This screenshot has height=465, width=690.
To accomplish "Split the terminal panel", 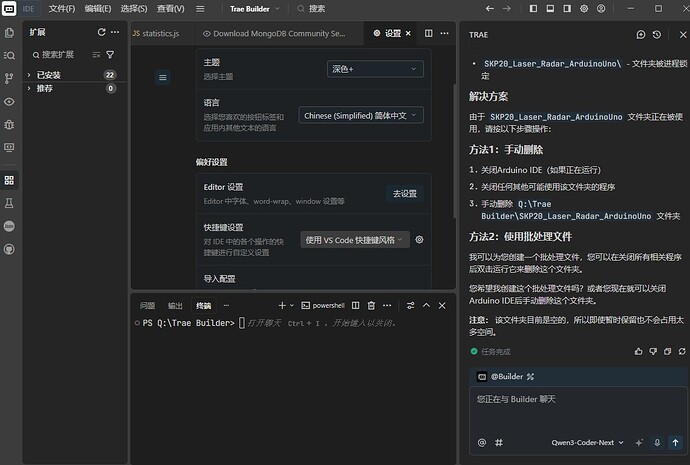I will click(356, 305).
